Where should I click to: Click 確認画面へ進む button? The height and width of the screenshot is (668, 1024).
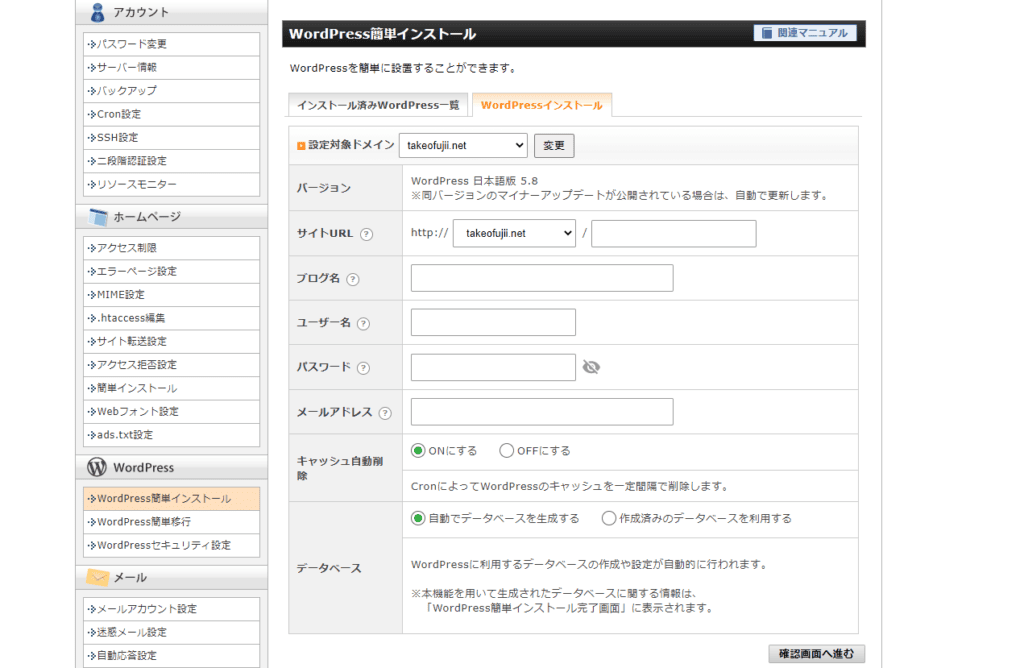coord(816,654)
